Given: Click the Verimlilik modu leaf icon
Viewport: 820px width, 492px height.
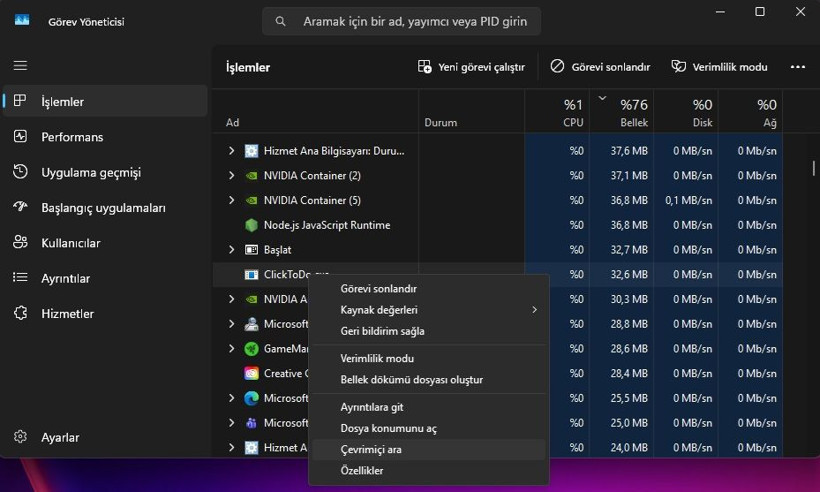Looking at the screenshot, I should [679, 66].
